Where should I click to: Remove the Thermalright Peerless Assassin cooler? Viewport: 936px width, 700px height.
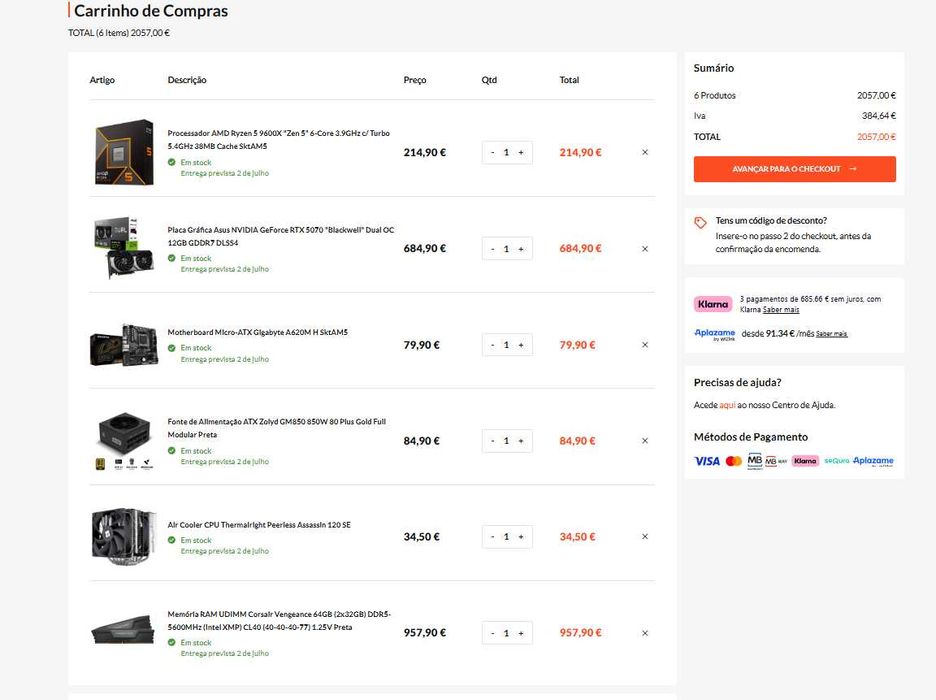[x=645, y=536]
